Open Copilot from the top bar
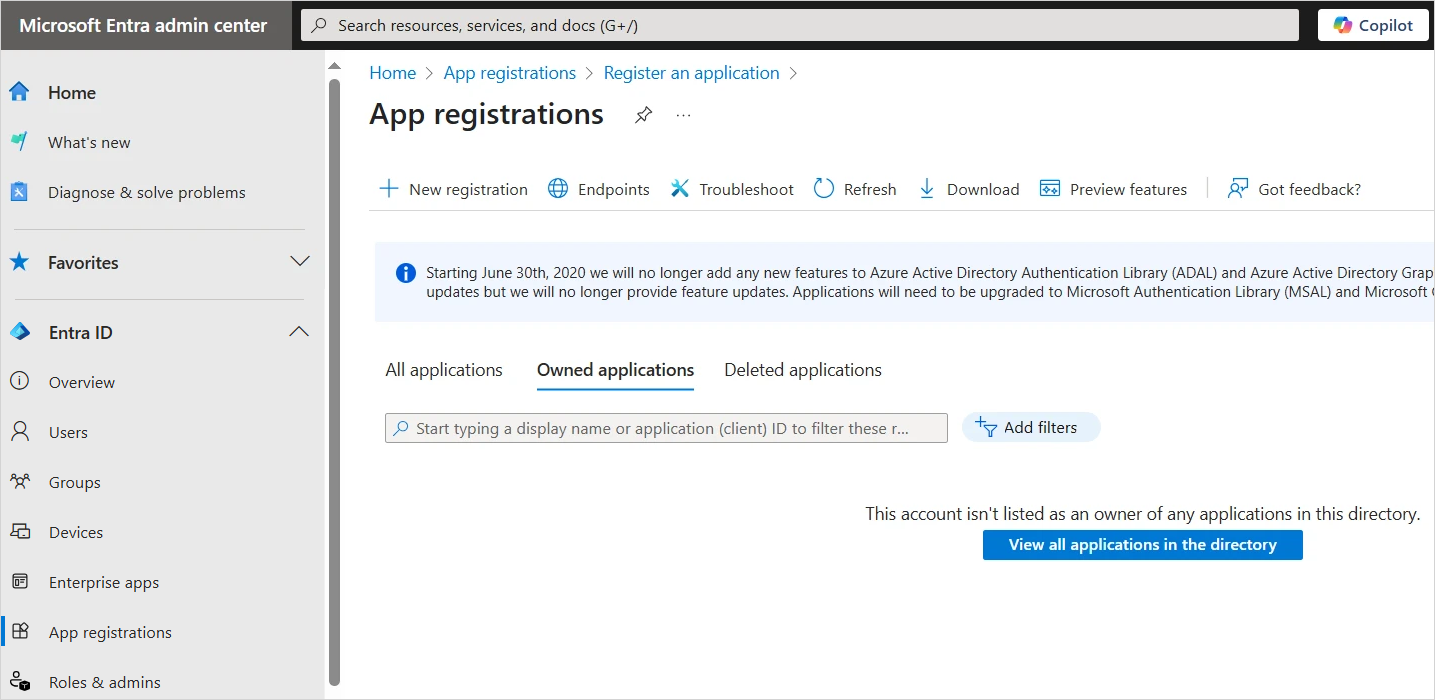This screenshot has height=700, width=1435. pos(1372,25)
